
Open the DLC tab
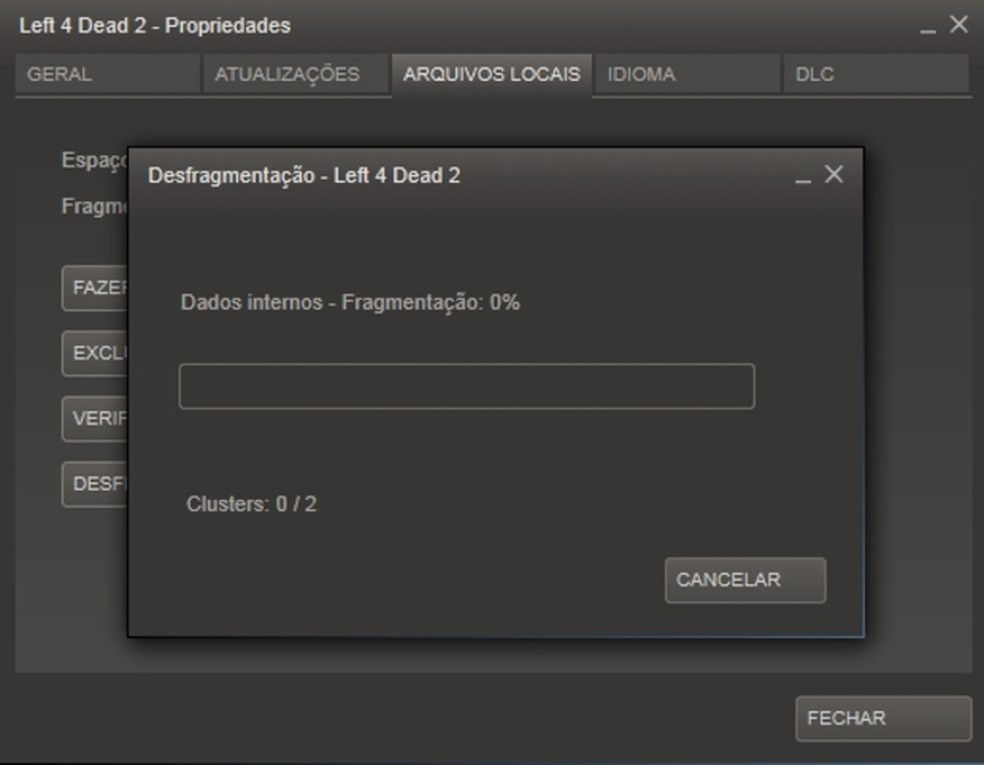click(x=875, y=74)
